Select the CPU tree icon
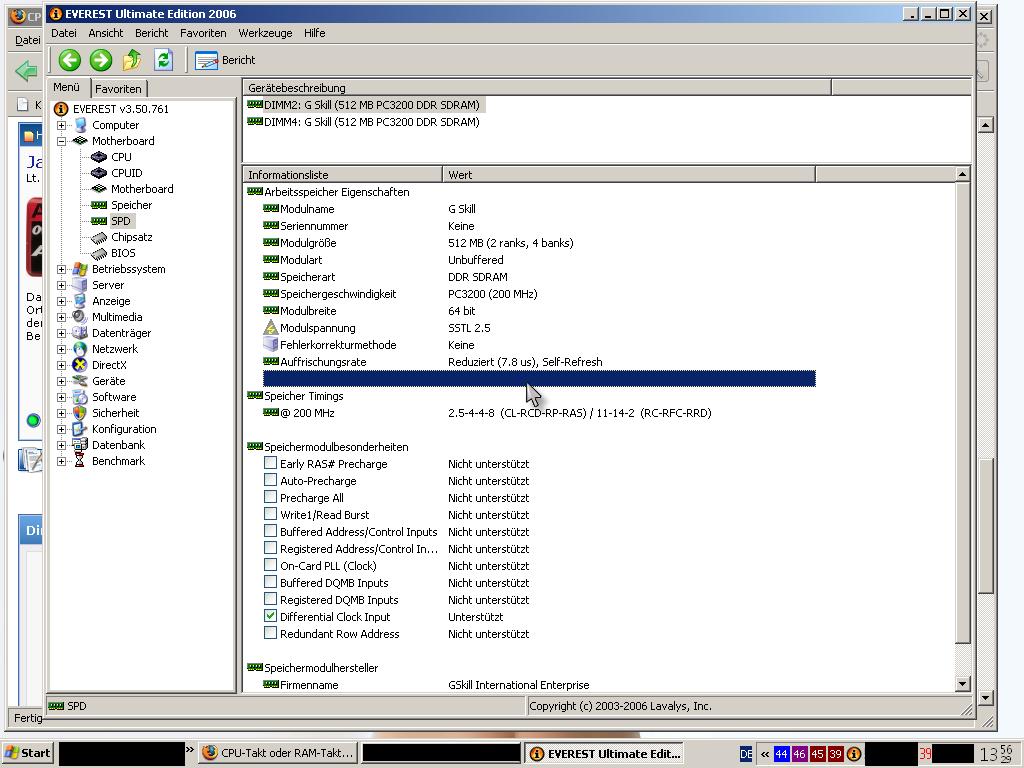The width and height of the screenshot is (1024, 768). coord(99,157)
